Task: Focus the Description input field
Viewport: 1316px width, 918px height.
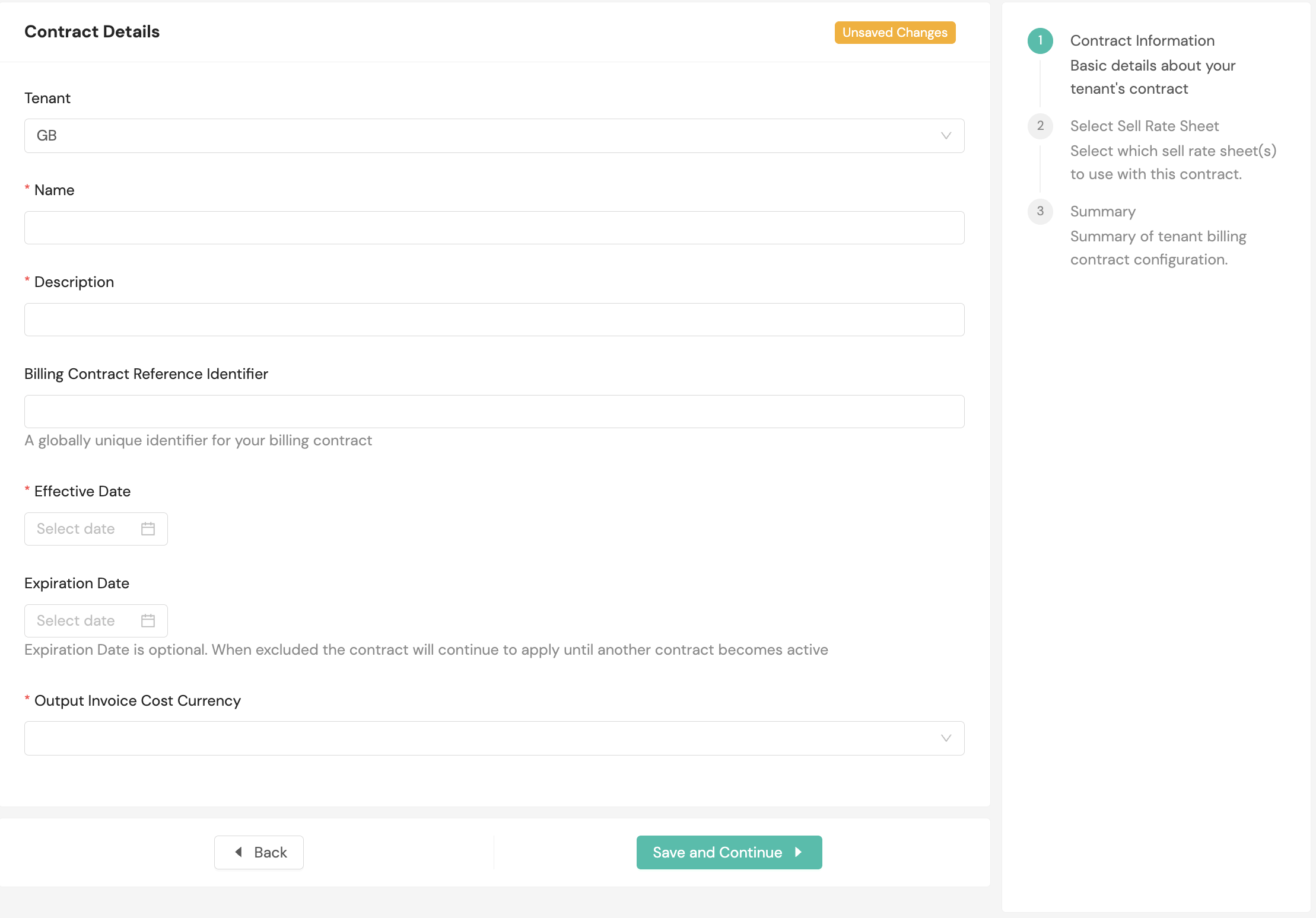Action: click(494, 320)
